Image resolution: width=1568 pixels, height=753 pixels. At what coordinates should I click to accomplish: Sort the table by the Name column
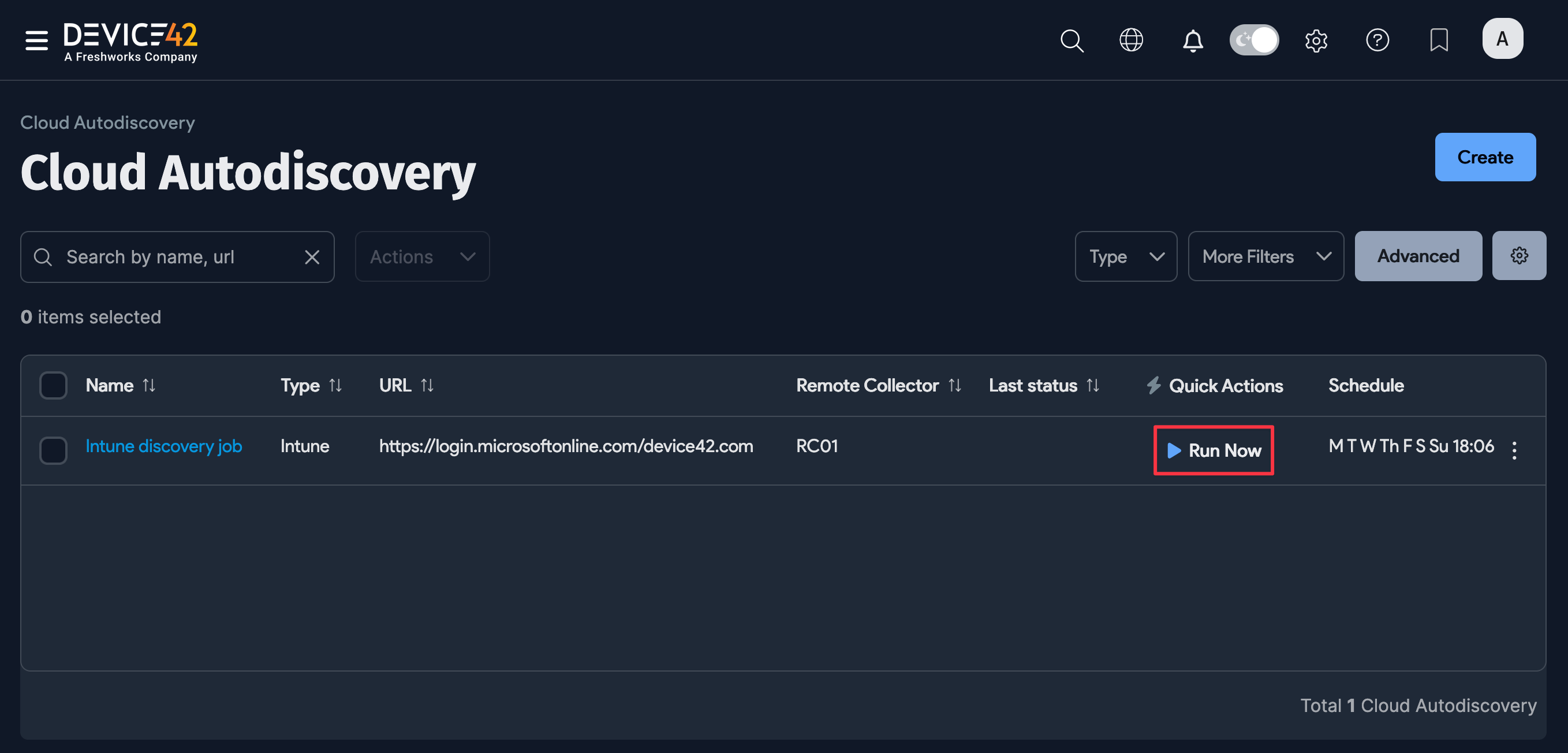(x=150, y=385)
